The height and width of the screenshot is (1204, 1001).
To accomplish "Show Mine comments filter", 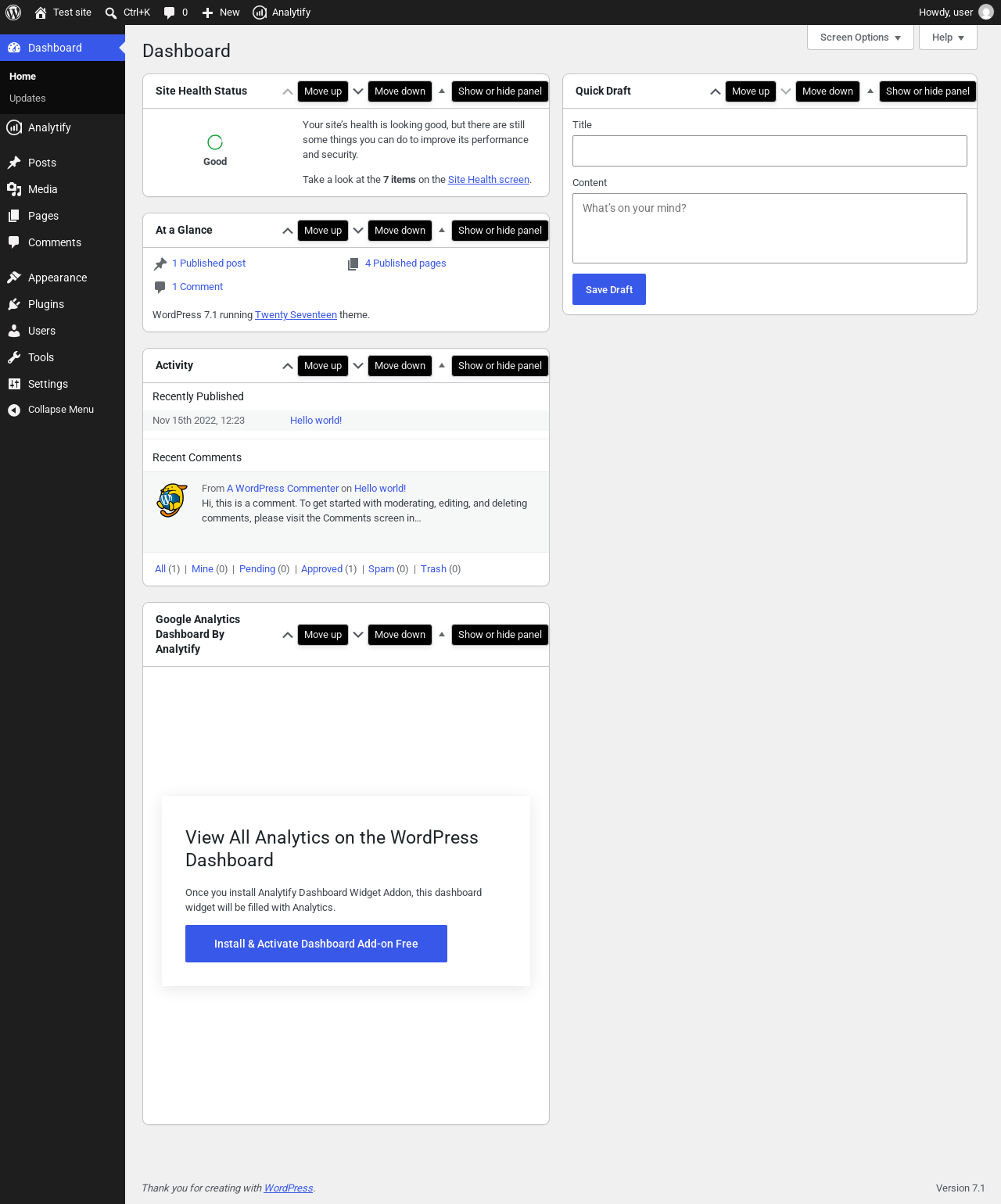I will click(x=203, y=569).
